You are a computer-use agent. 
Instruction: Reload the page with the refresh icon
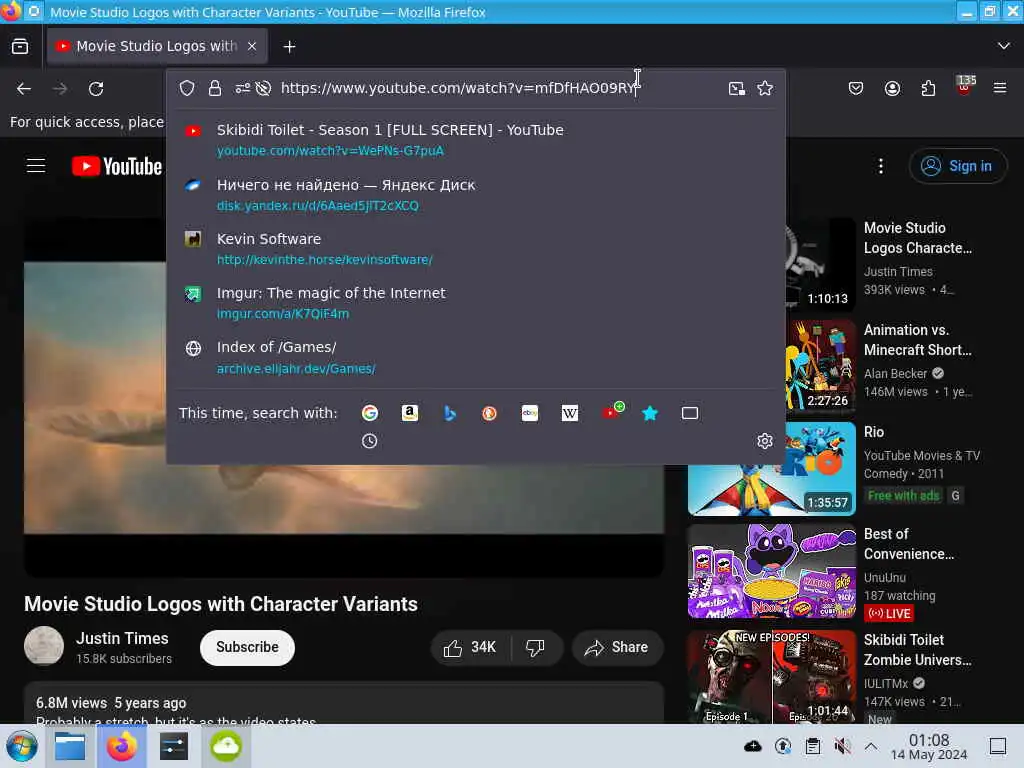[x=96, y=88]
